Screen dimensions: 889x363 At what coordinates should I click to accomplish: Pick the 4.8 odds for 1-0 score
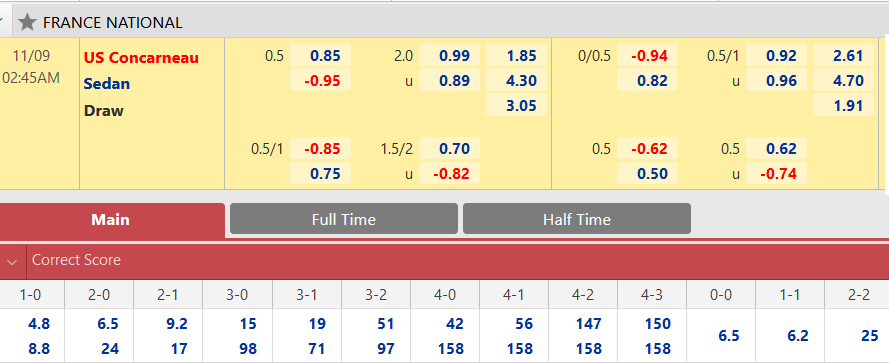click(39, 324)
